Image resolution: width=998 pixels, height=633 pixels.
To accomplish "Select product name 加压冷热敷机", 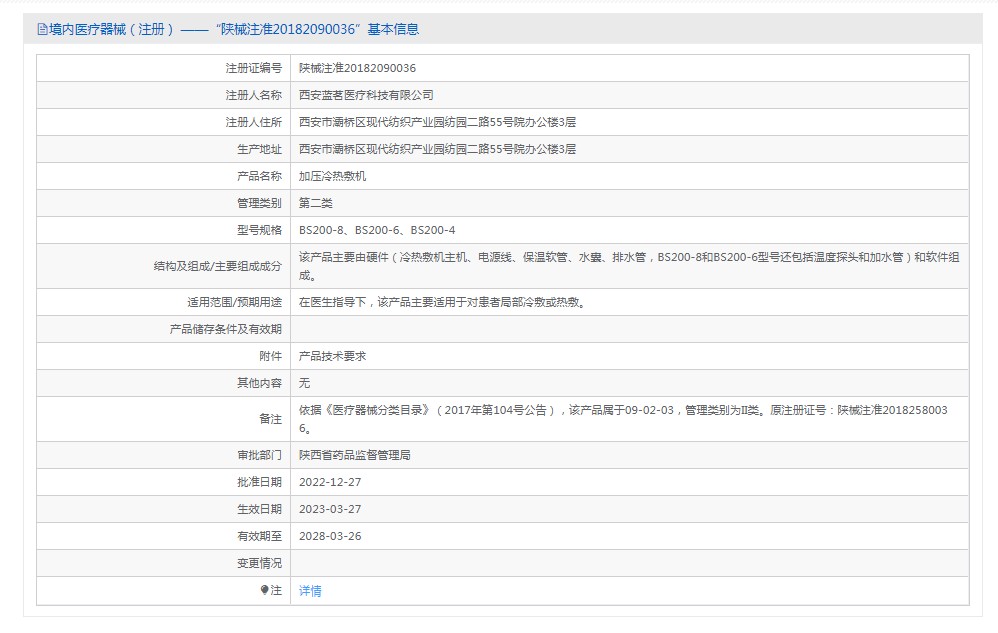I will coord(332,176).
